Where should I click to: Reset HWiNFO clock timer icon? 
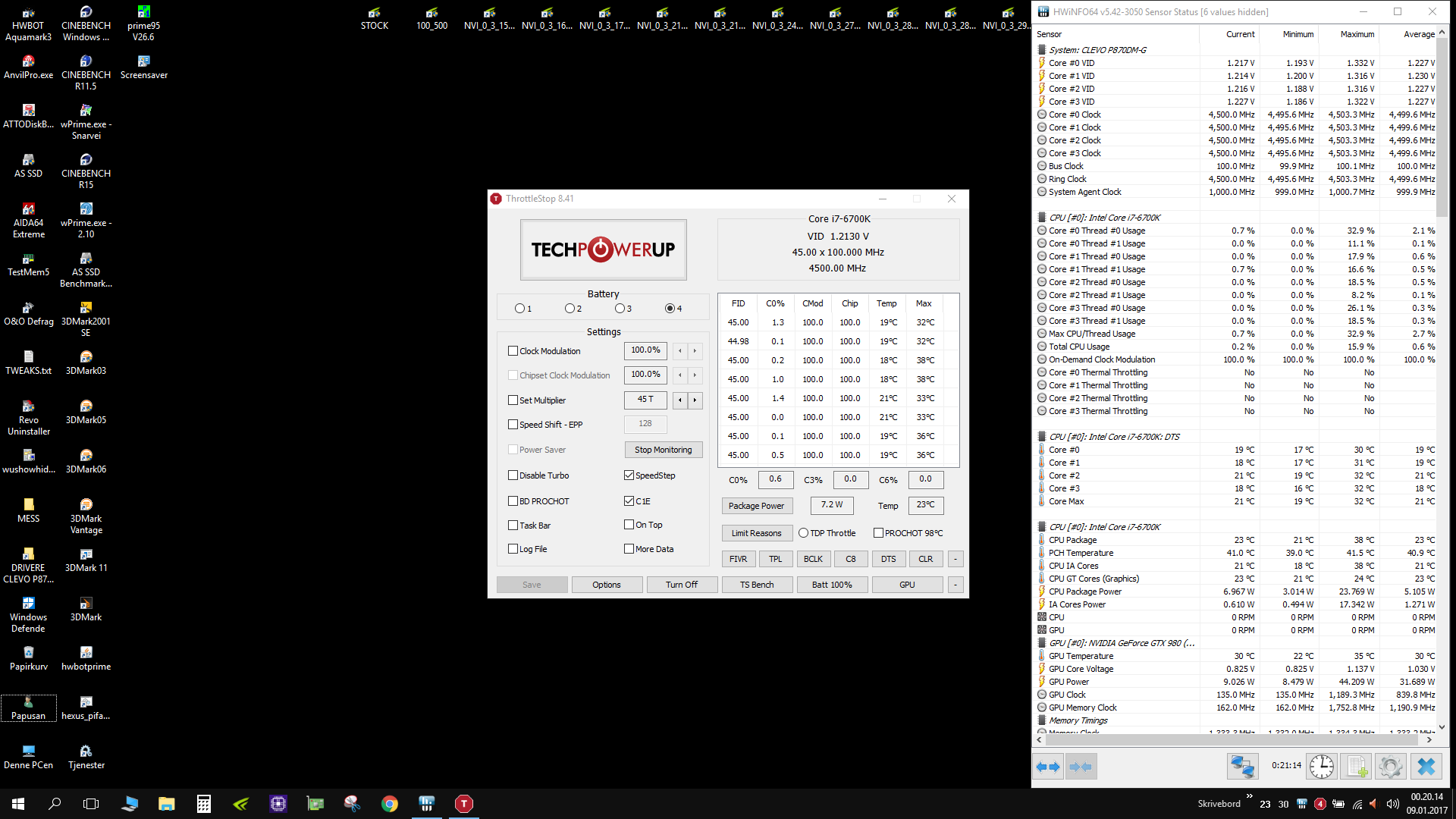tap(1322, 767)
